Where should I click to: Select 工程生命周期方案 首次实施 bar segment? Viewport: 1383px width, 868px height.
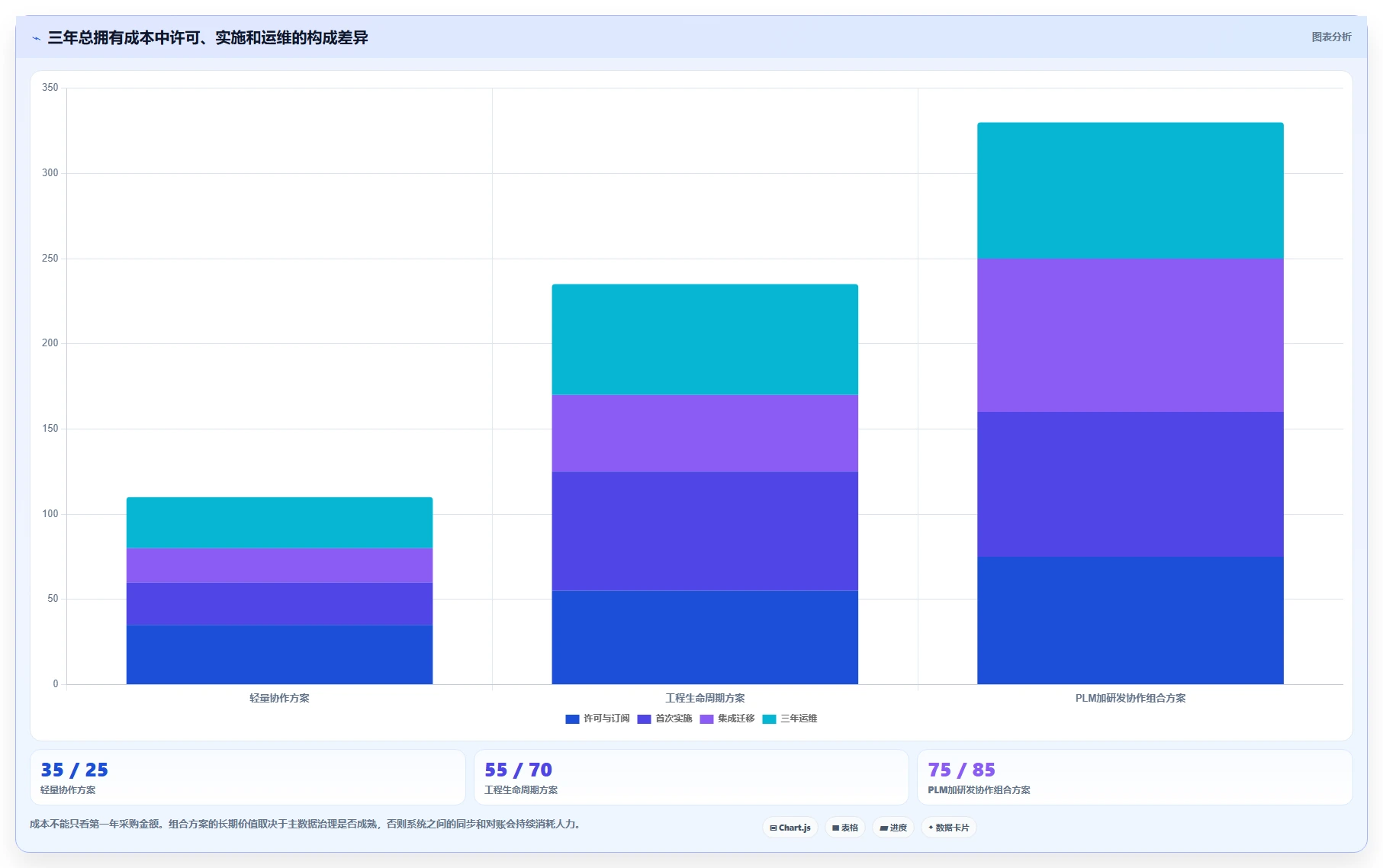705,532
